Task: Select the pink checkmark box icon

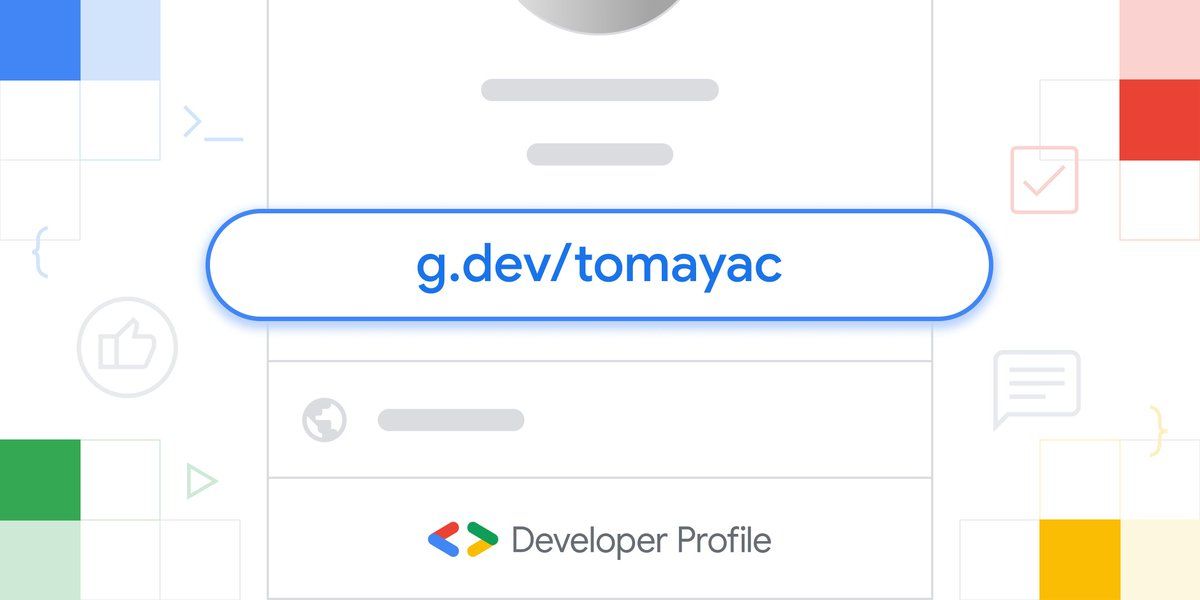Action: point(1044,180)
